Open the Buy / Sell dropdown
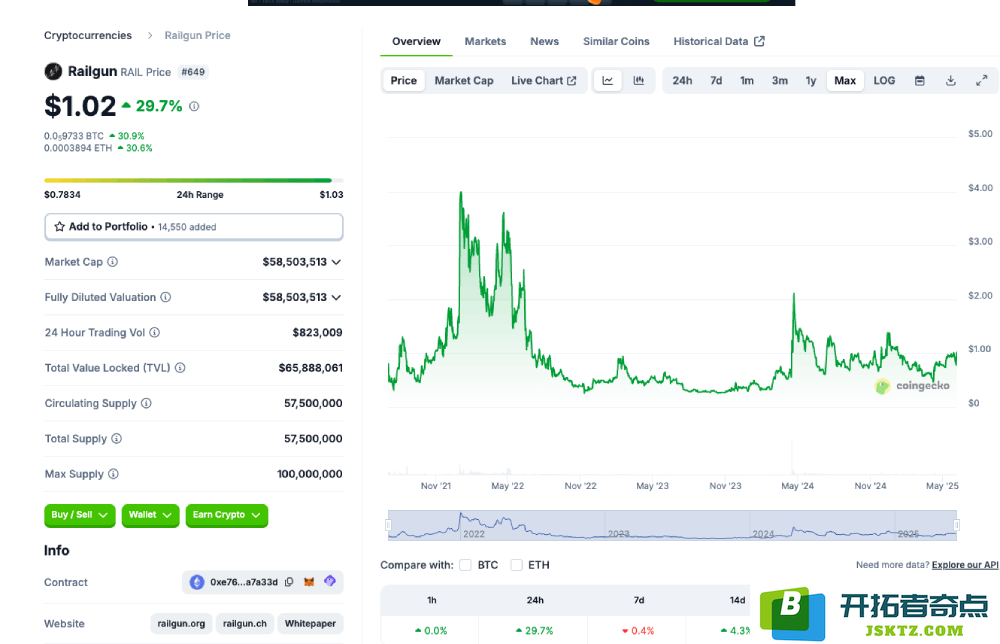Viewport: 1000px width, 644px height. pos(80,515)
